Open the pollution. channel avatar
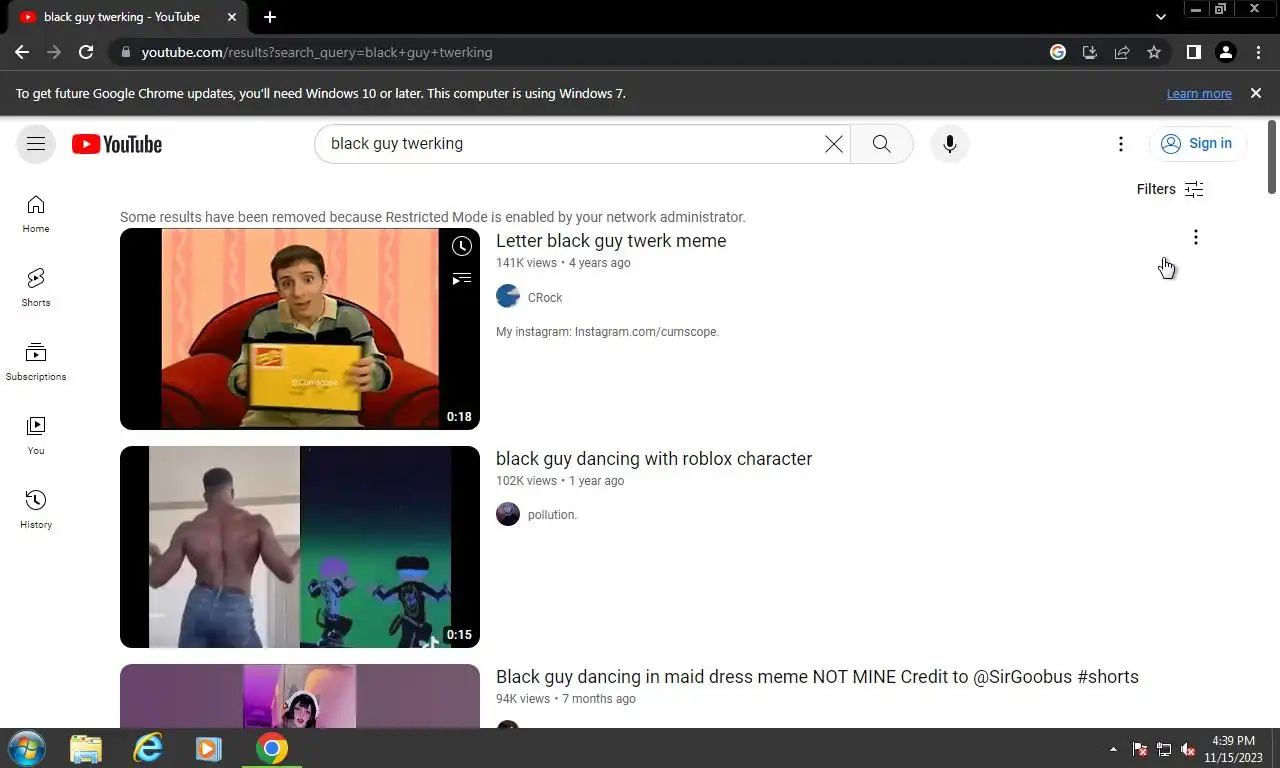The height and width of the screenshot is (768, 1280). (508, 514)
